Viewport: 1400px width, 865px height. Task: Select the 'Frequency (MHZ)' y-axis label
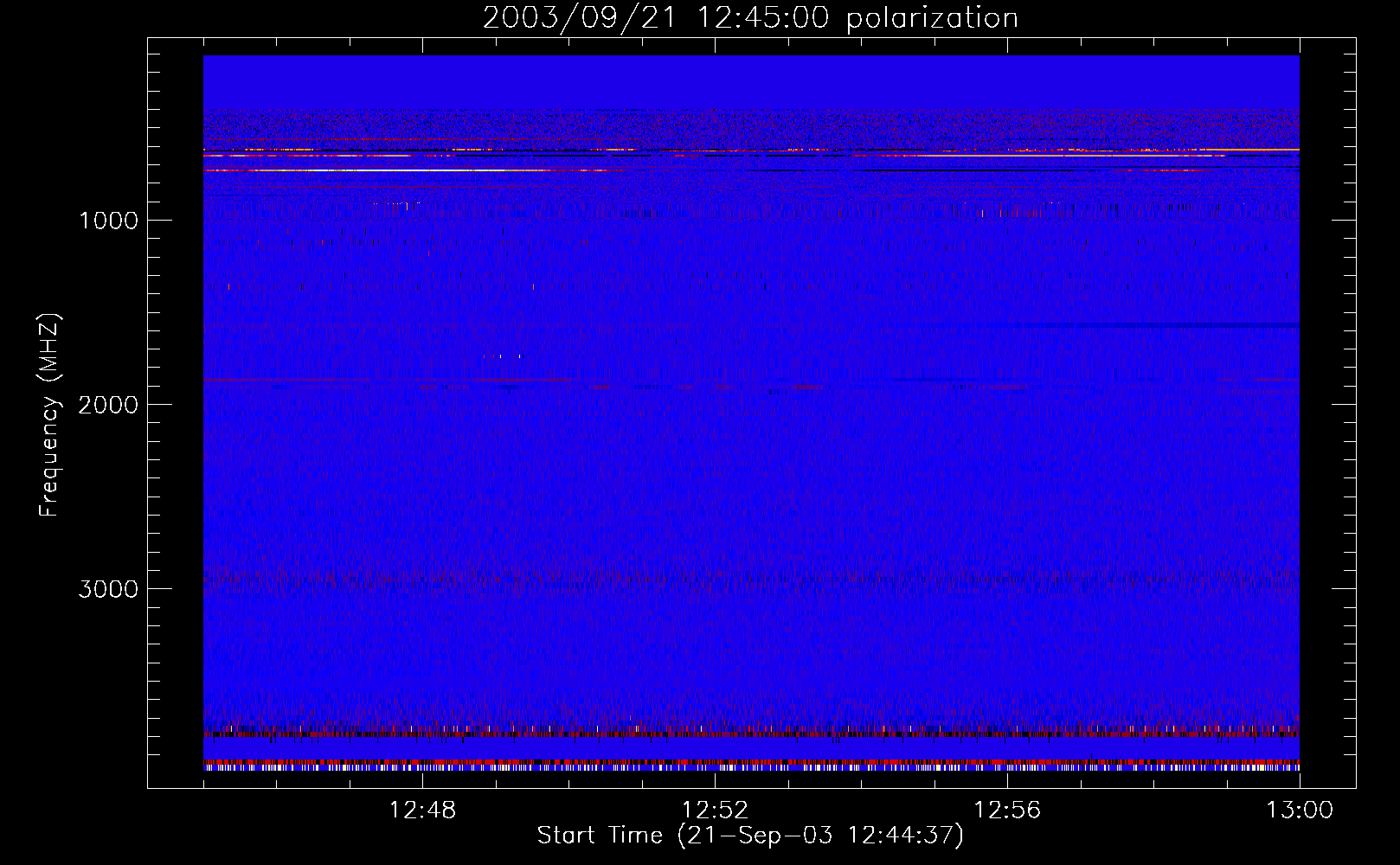[49, 414]
